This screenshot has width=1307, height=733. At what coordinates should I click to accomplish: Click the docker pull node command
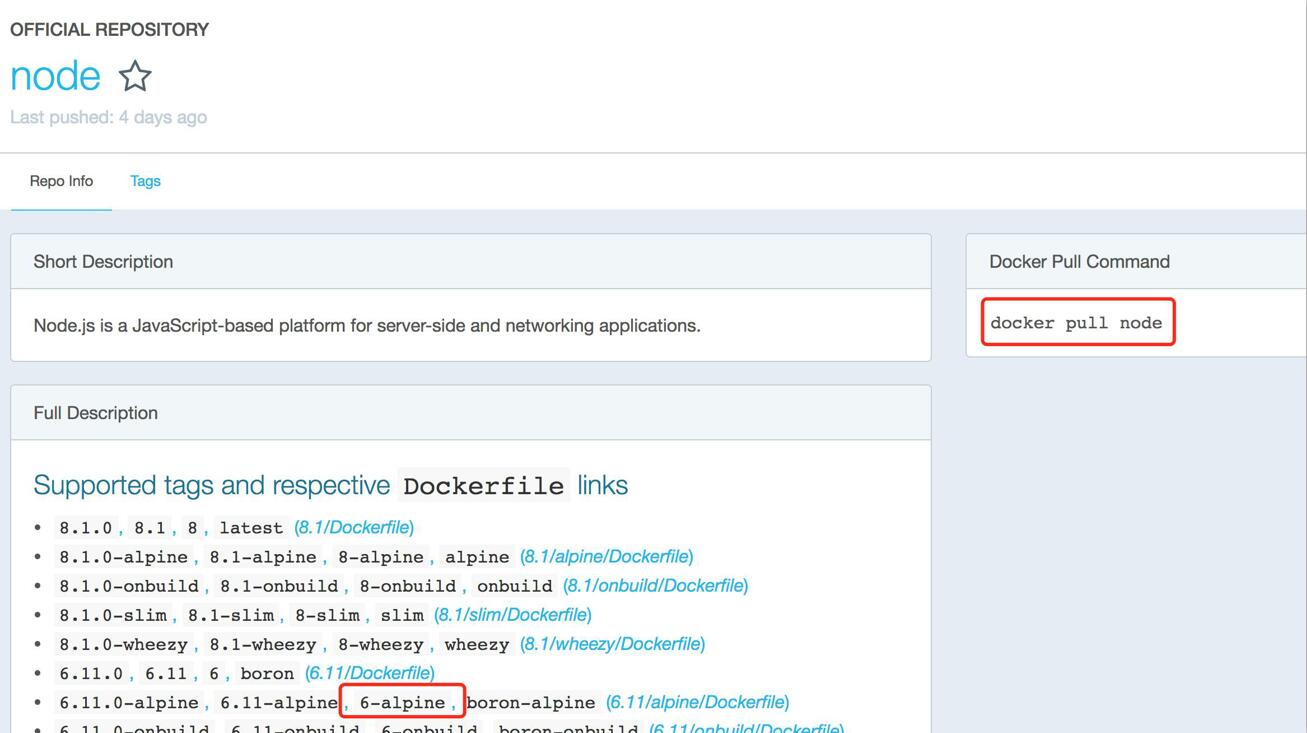(x=1076, y=323)
